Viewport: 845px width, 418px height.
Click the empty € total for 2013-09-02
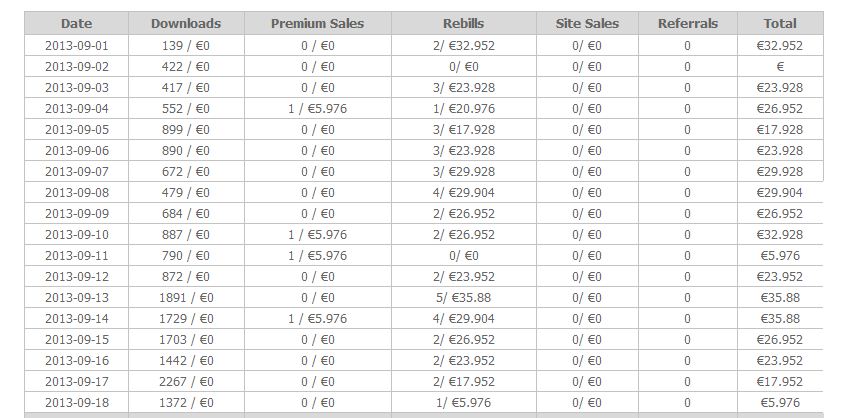pos(780,67)
